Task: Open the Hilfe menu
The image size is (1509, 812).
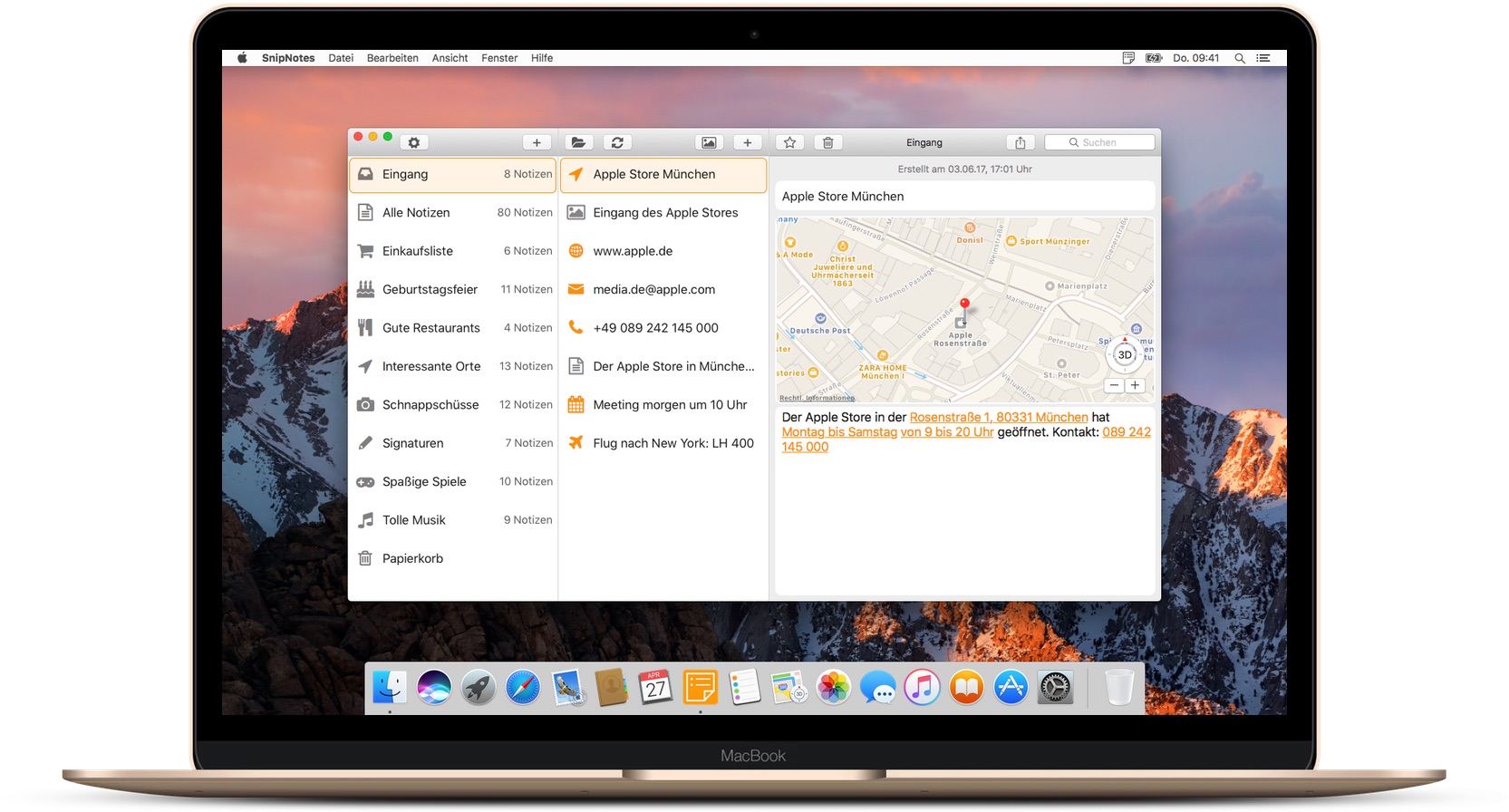Action: [542, 58]
